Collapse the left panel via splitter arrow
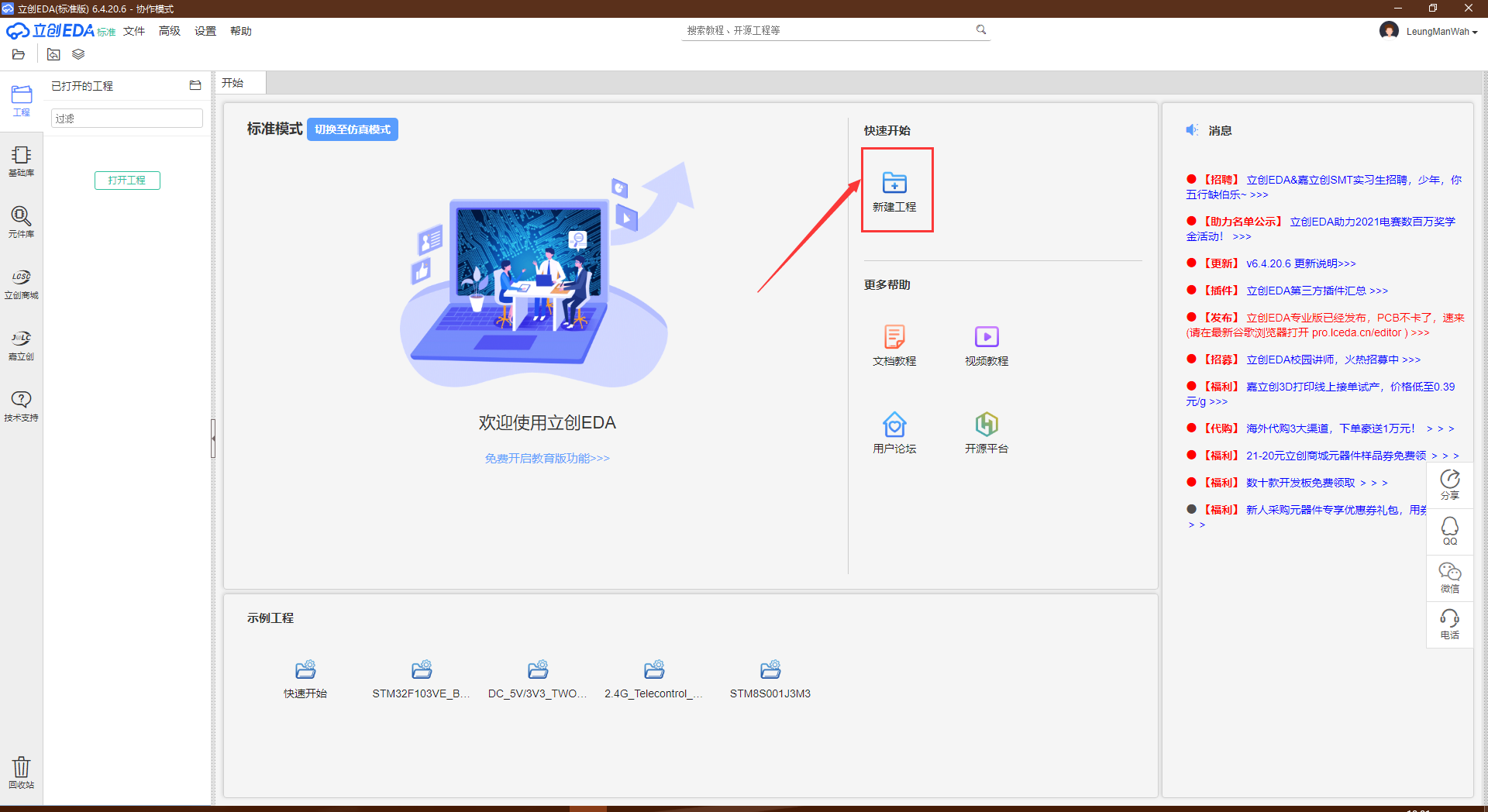The width and height of the screenshot is (1488, 812). [213, 439]
